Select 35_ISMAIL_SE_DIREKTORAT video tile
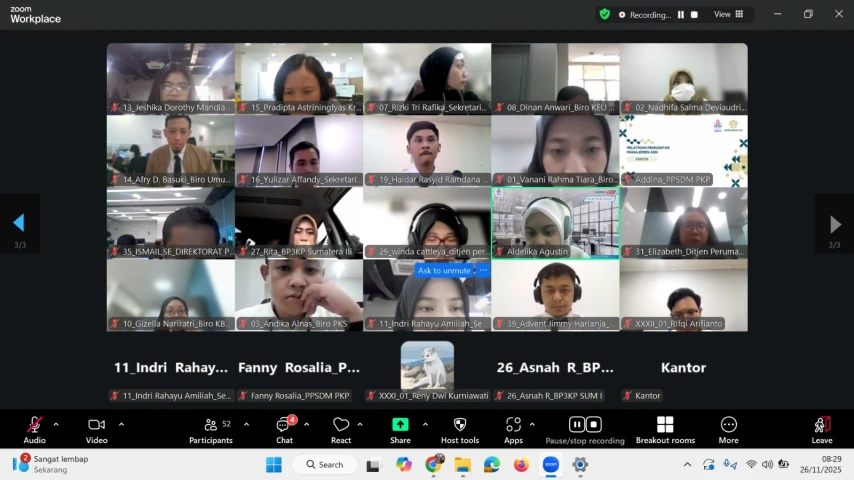 point(170,223)
